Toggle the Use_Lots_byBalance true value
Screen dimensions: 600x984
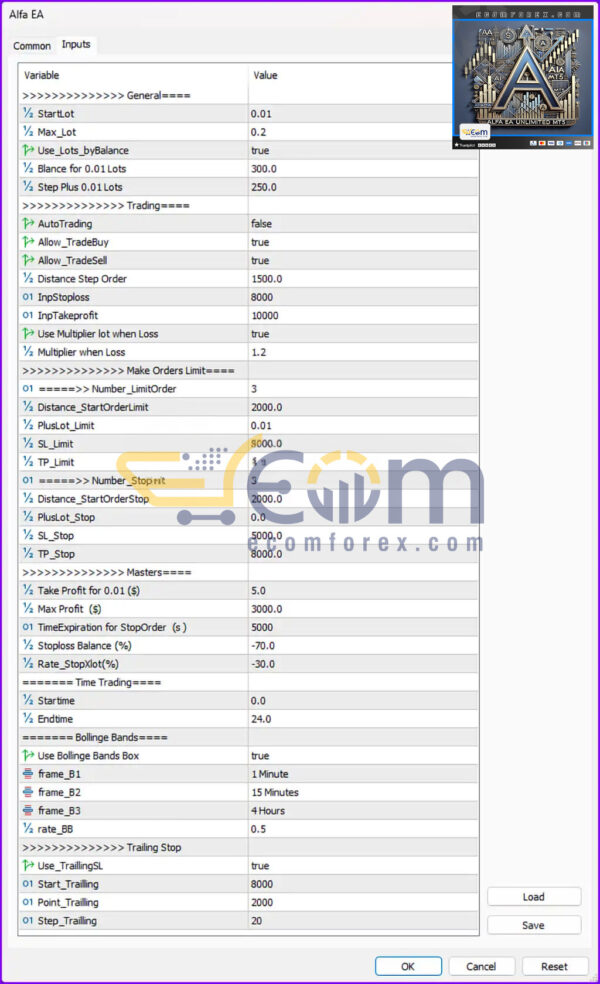click(260, 151)
